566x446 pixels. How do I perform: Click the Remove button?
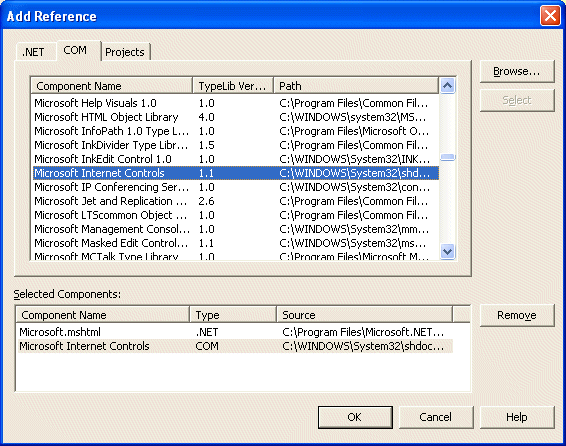point(517,315)
